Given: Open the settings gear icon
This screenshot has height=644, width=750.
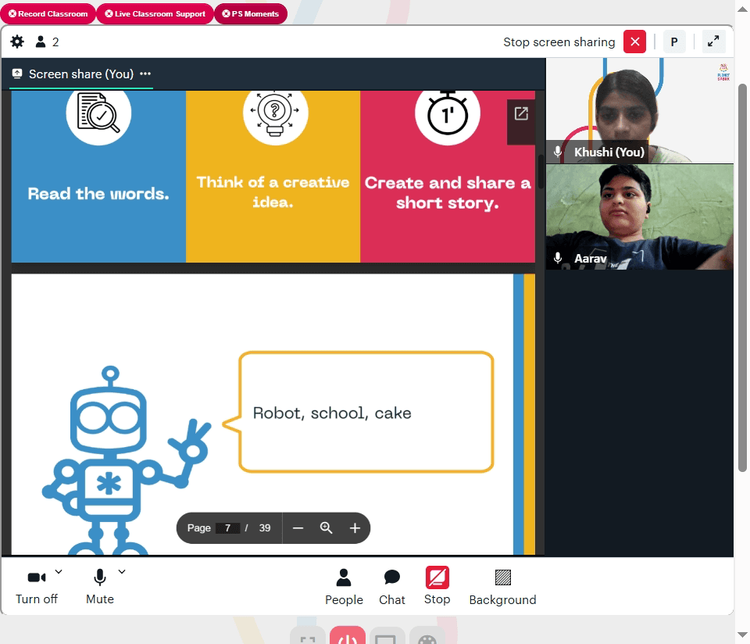Looking at the screenshot, I should [17, 42].
